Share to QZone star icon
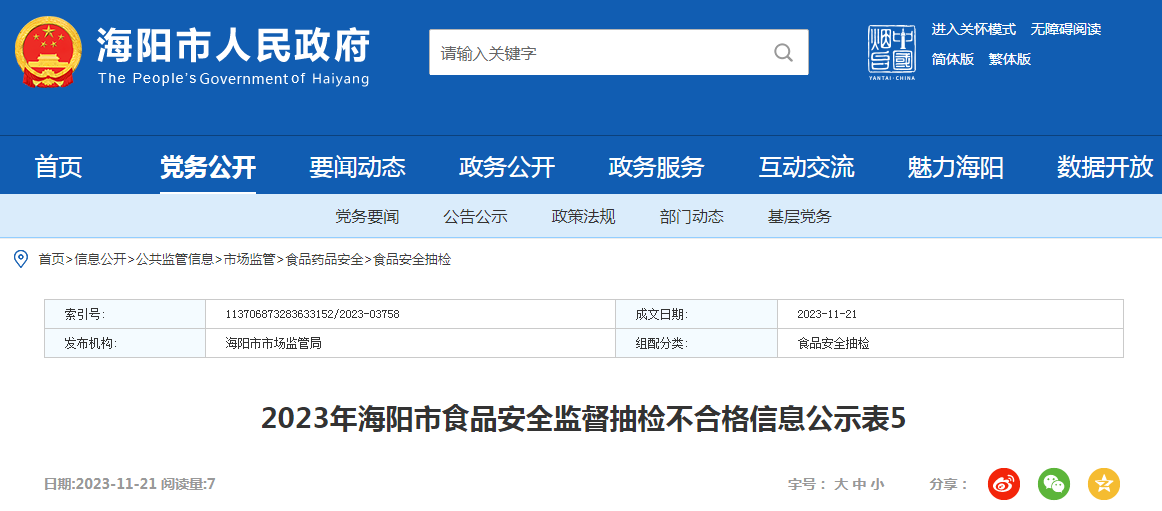Image resolution: width=1162 pixels, height=511 pixels. (x=1103, y=484)
